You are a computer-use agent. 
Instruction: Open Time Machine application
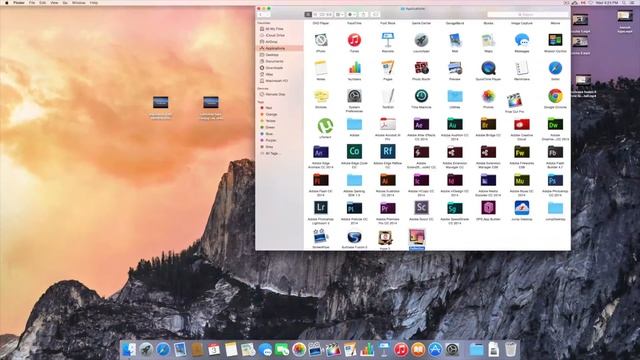pyautogui.click(x=421, y=96)
